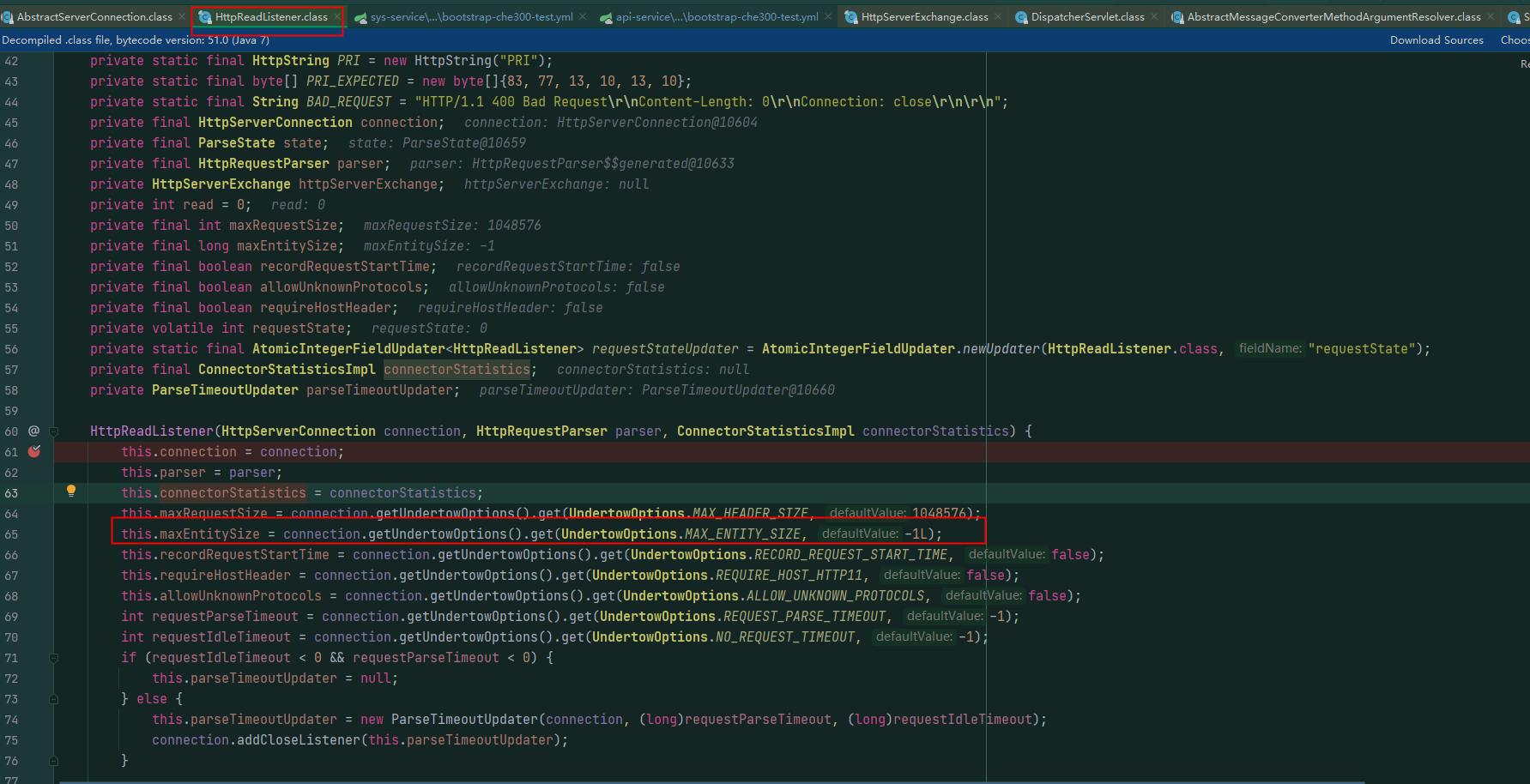1530x784 pixels.
Task: Toggle the breakpoint on line 61
Action: pyautogui.click(x=34, y=451)
